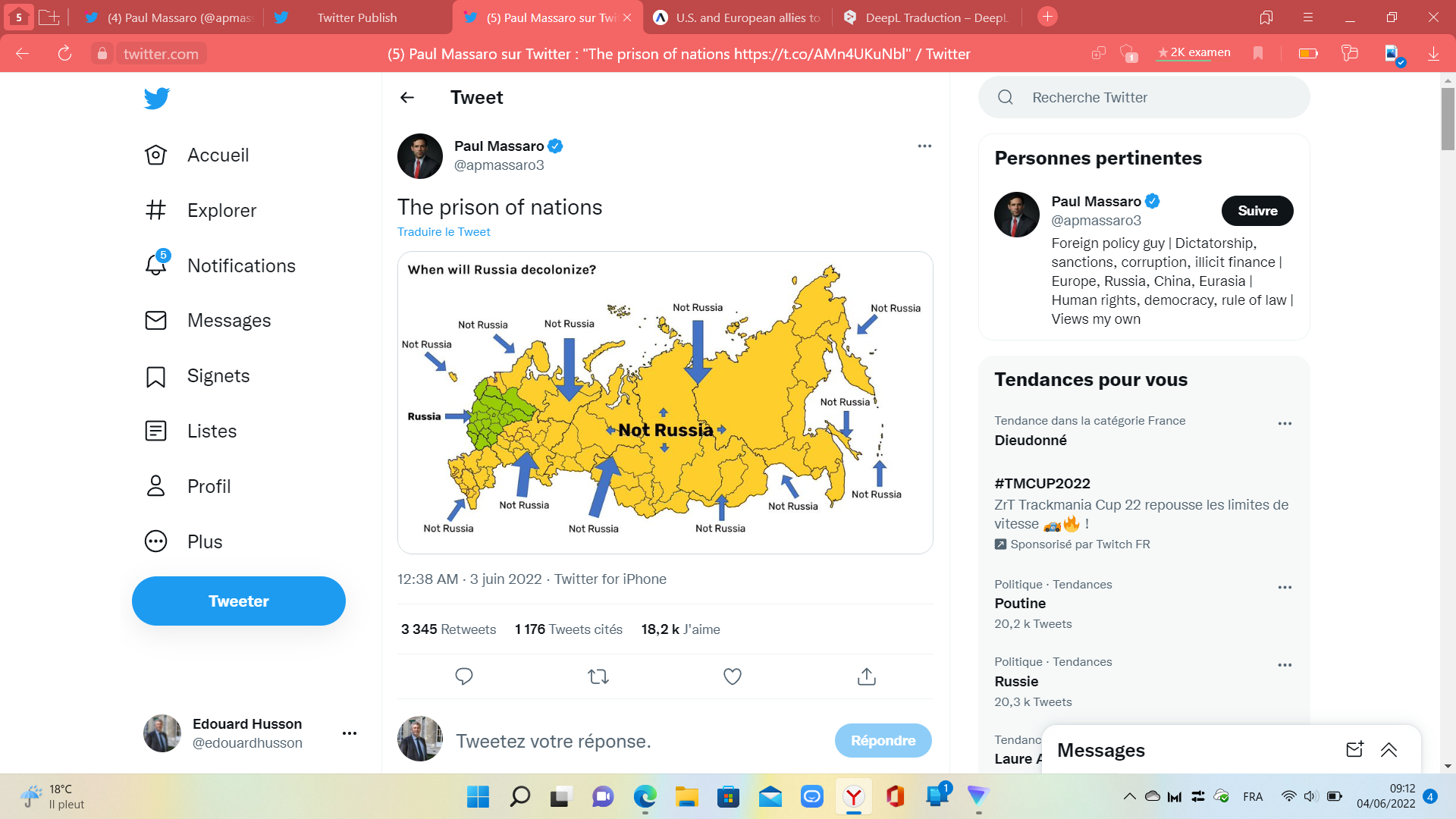Open options menu for Dieudonné trend
Viewport: 1456px width, 819px height.
click(1285, 424)
